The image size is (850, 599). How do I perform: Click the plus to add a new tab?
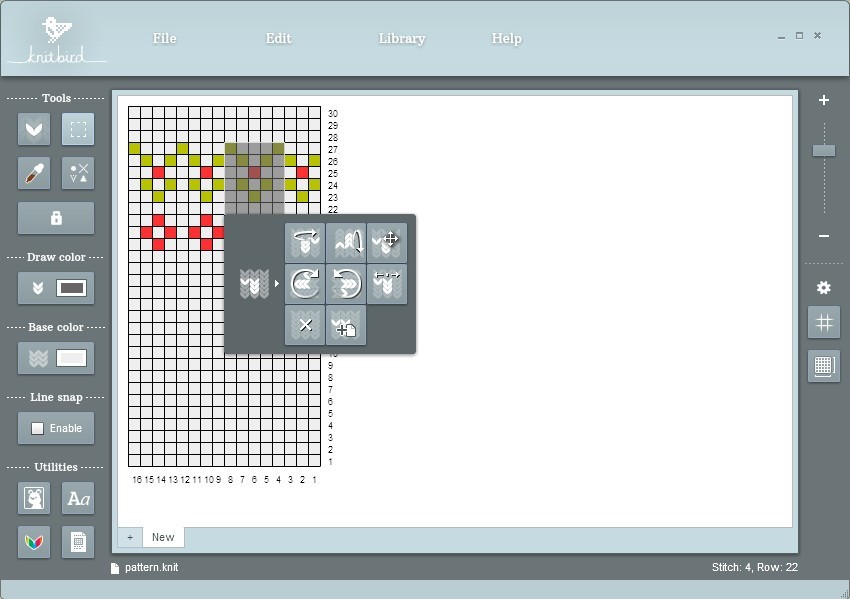click(x=129, y=537)
